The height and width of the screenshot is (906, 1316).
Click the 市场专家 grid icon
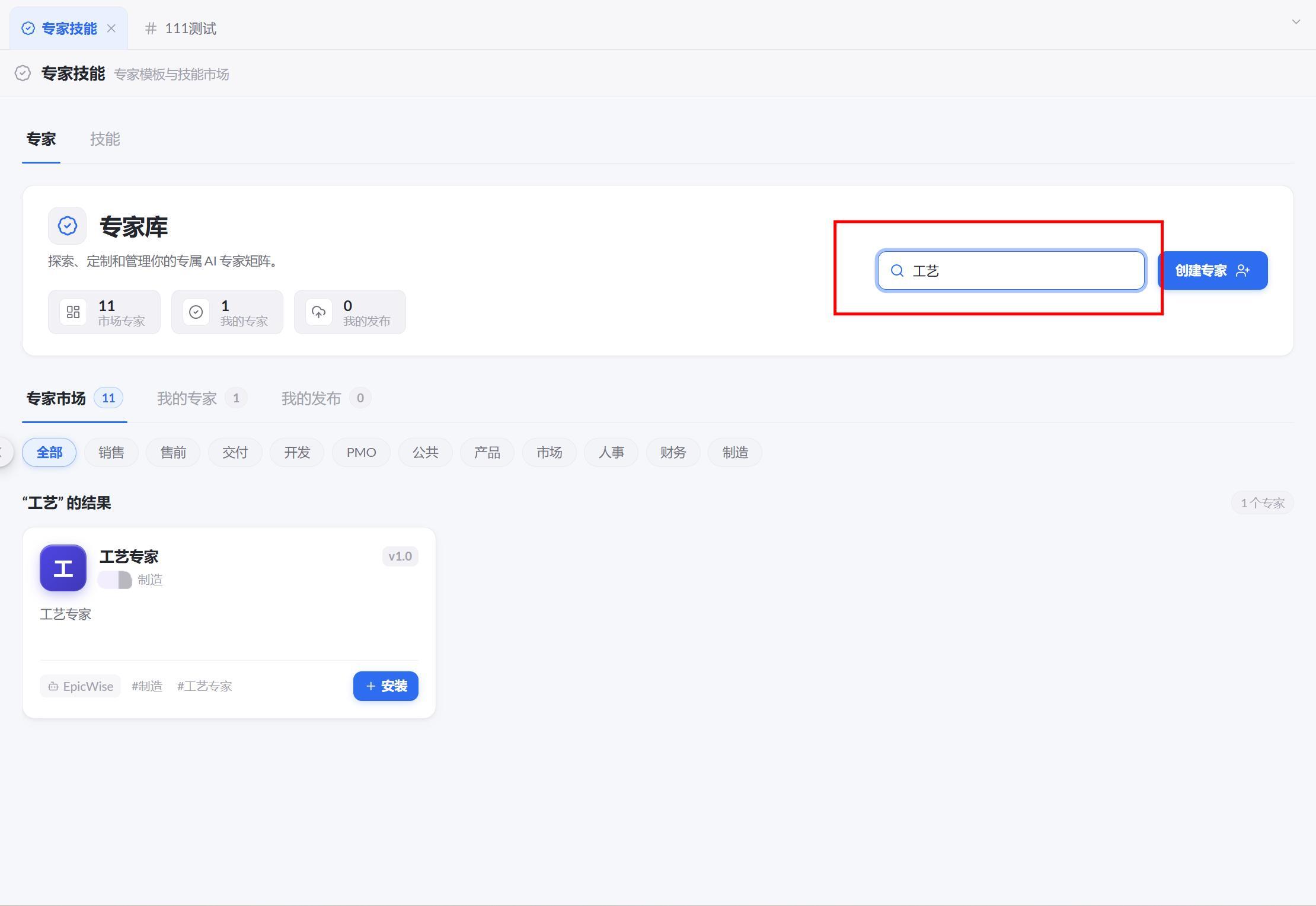[73, 312]
